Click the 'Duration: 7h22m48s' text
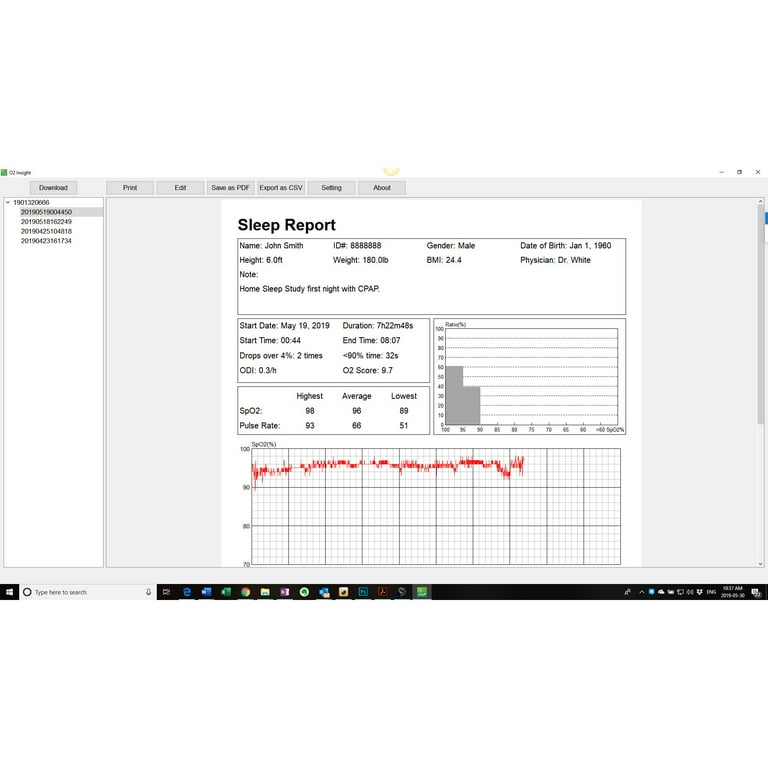 [378, 326]
